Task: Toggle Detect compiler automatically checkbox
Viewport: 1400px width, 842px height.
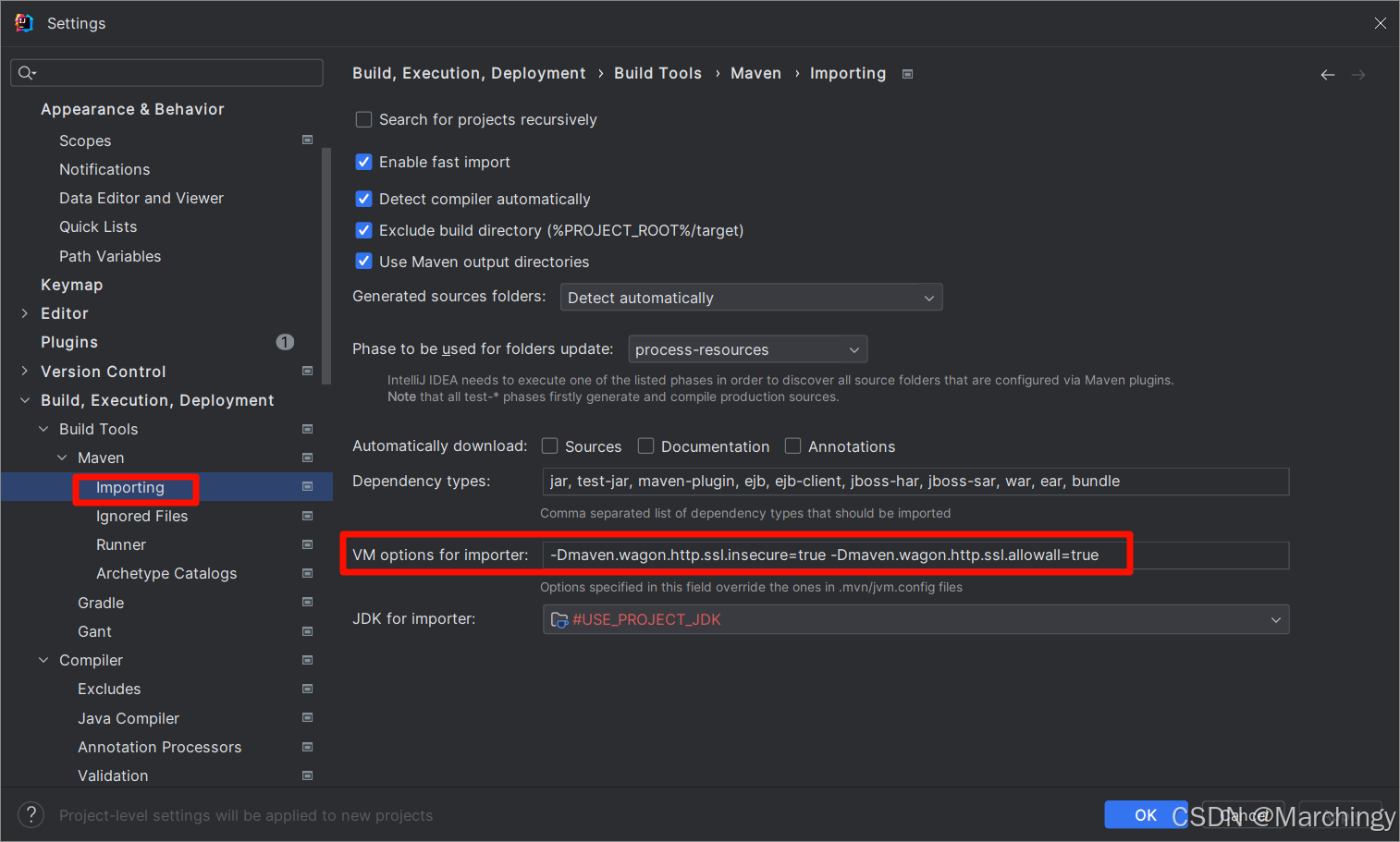Action: [364, 199]
